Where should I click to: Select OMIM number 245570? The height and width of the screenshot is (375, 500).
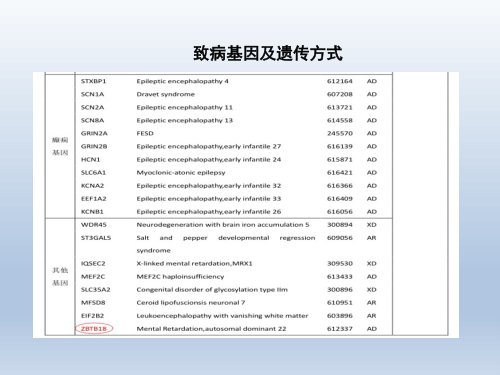pos(339,133)
